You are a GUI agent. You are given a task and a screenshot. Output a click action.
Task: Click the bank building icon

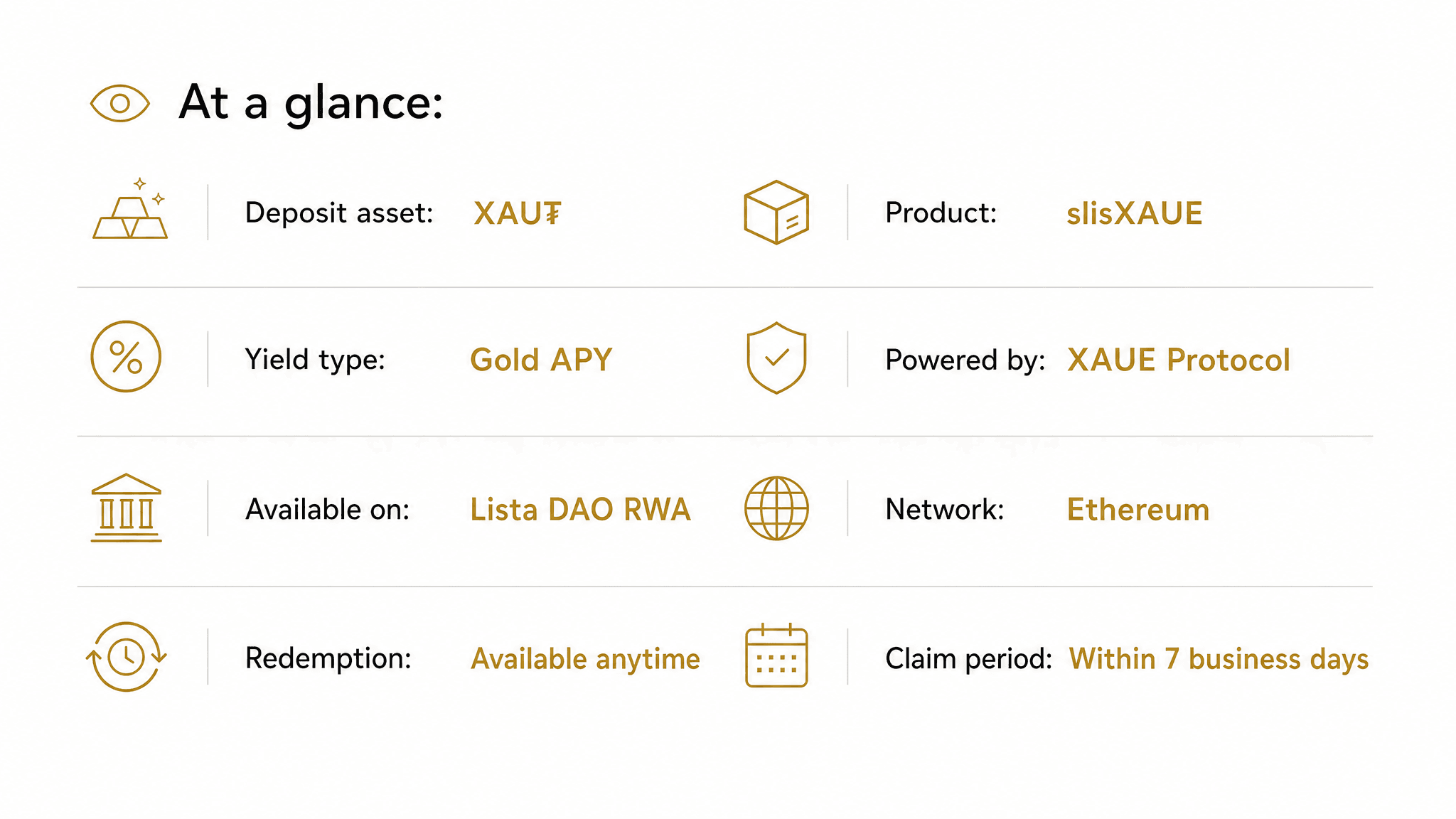coord(127,508)
